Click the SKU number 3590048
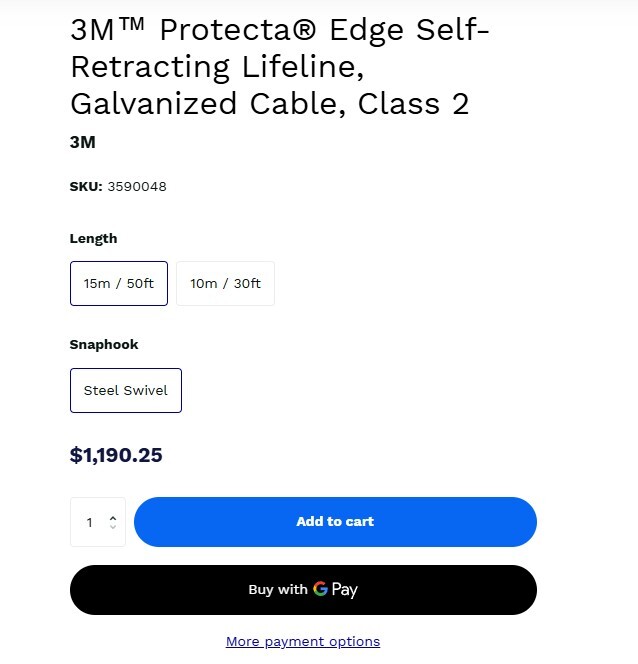638x664 pixels. [137, 186]
